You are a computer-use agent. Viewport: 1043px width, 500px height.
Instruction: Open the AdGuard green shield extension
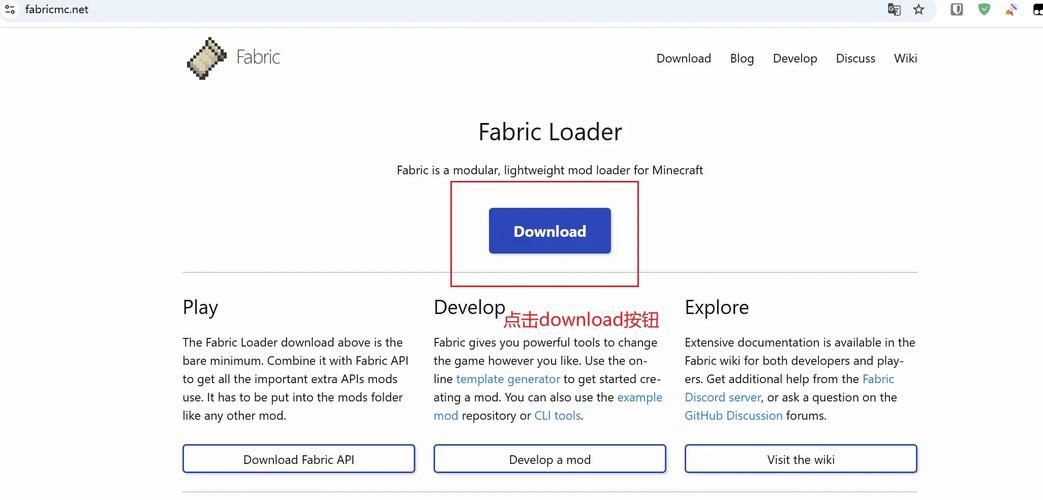(984, 9)
